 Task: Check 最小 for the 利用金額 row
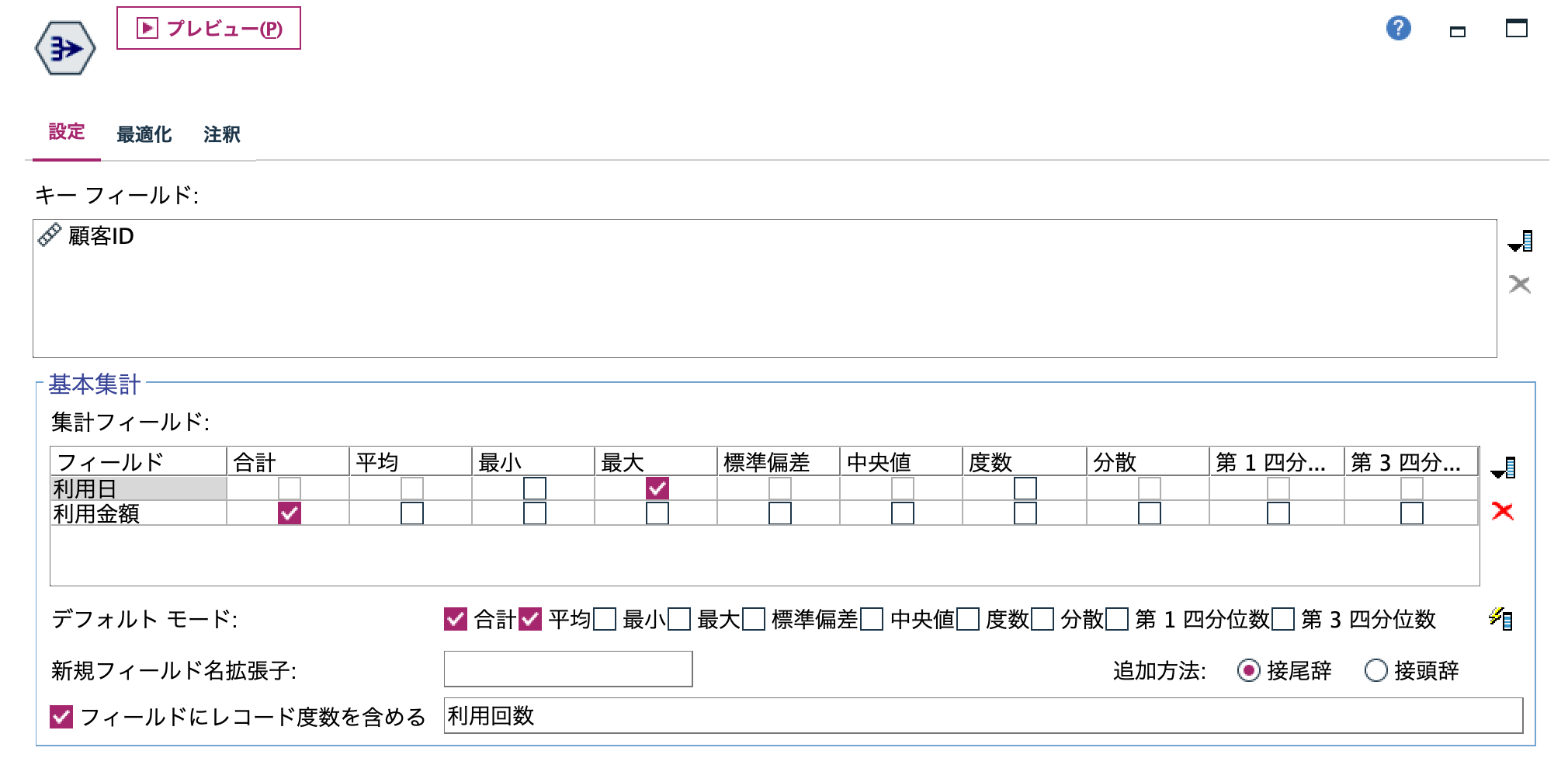pyautogui.click(x=534, y=513)
